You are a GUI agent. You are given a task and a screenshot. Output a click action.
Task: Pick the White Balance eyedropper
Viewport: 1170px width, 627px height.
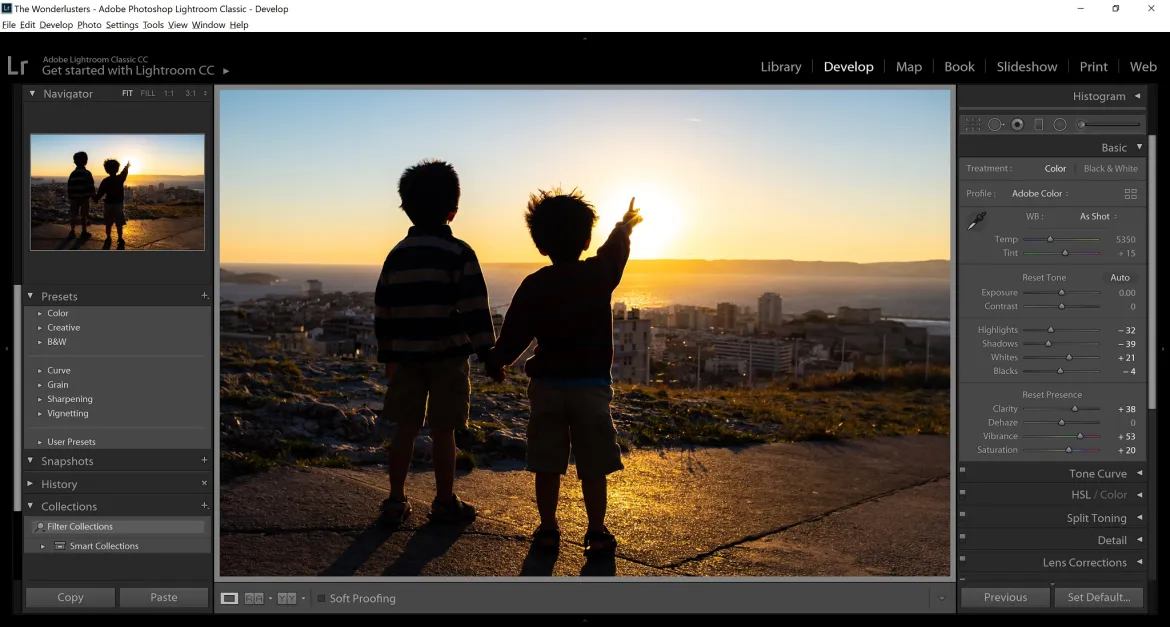tap(977, 220)
